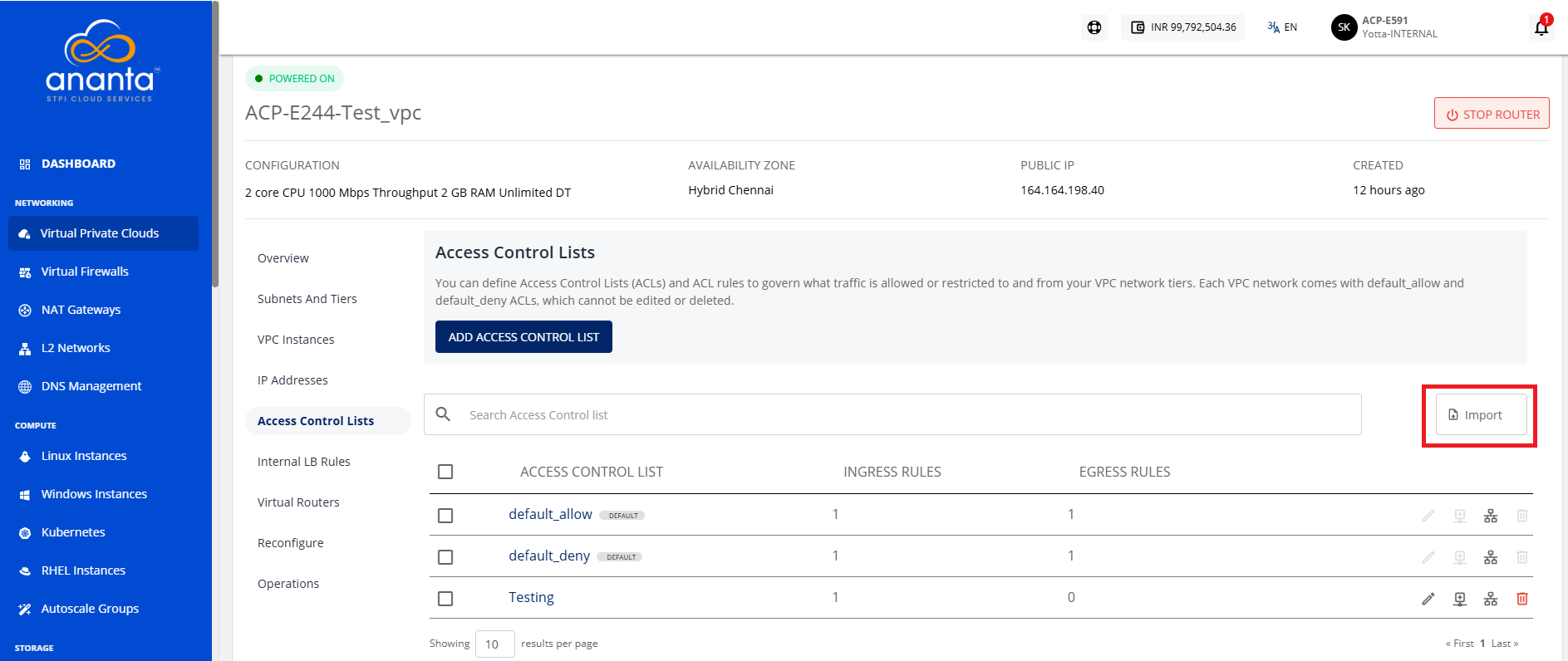Edit the Testing ACL via pencil icon
Image resolution: width=1568 pixels, height=661 pixels.
pyautogui.click(x=1428, y=599)
